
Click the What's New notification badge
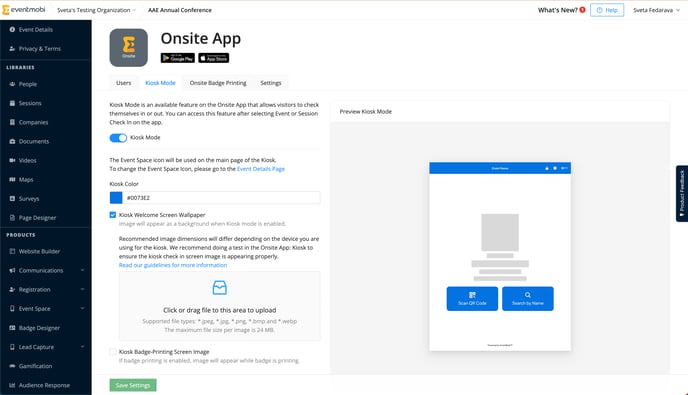582,10
